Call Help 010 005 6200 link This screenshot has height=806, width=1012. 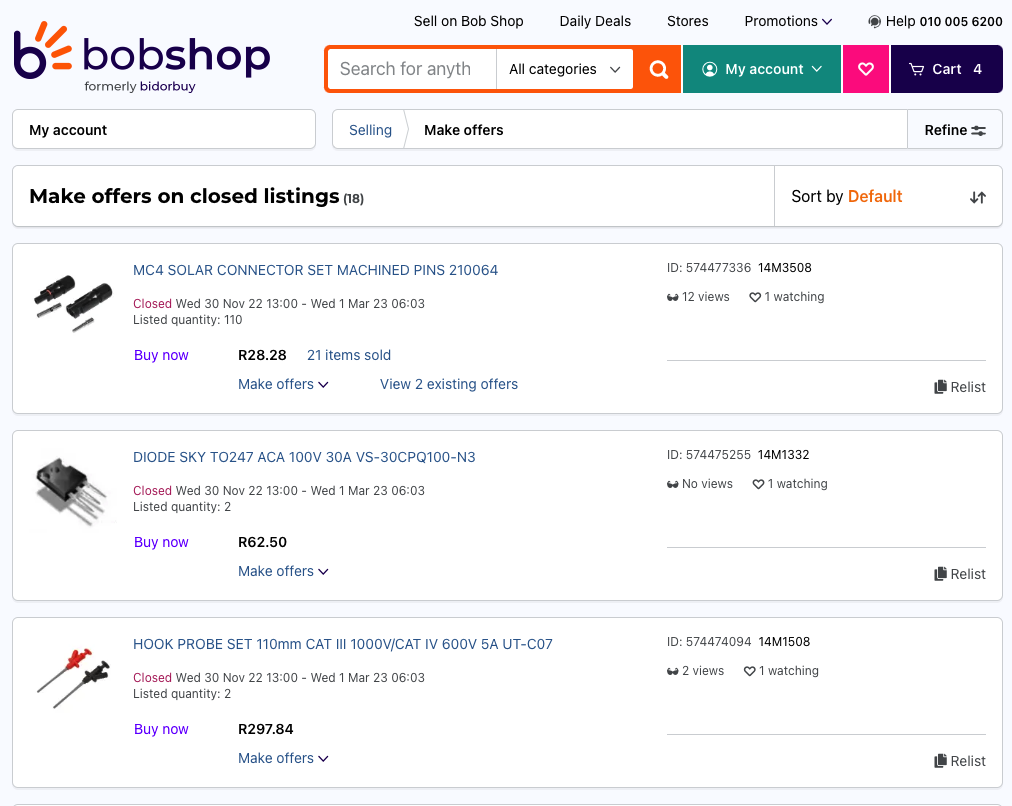[x=935, y=21]
